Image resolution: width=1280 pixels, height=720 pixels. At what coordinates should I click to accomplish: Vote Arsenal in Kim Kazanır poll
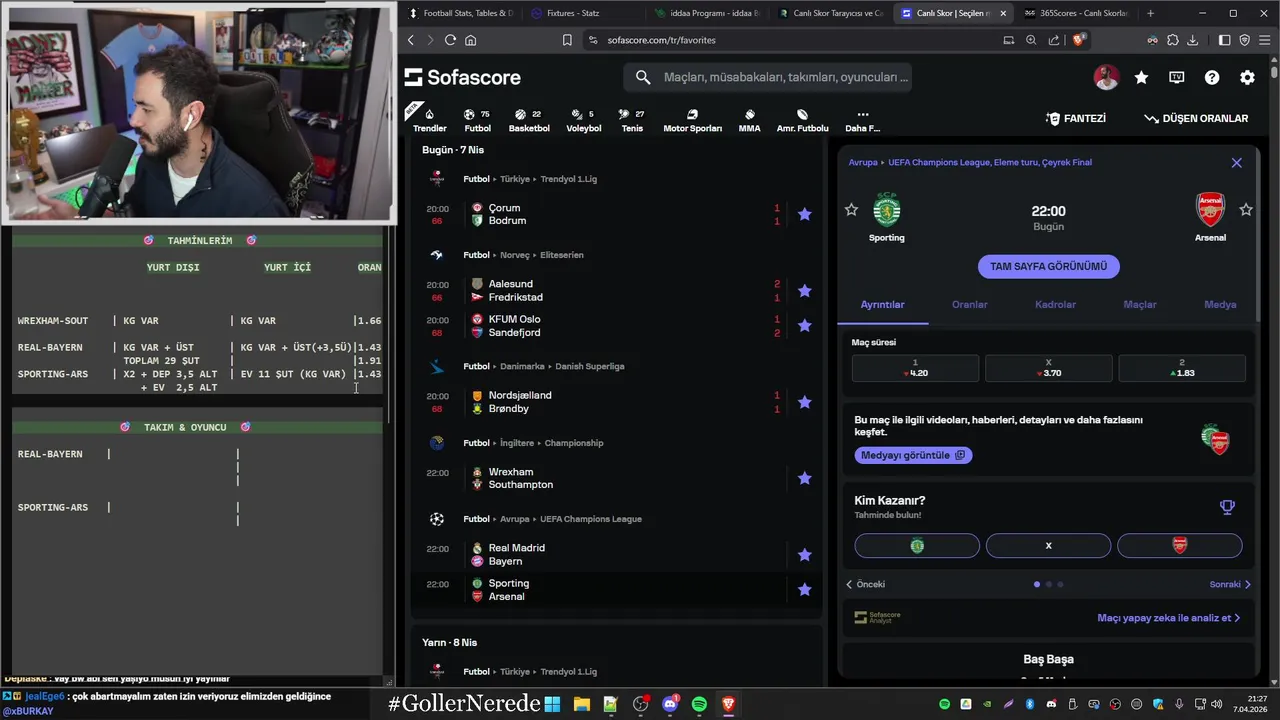click(1180, 546)
